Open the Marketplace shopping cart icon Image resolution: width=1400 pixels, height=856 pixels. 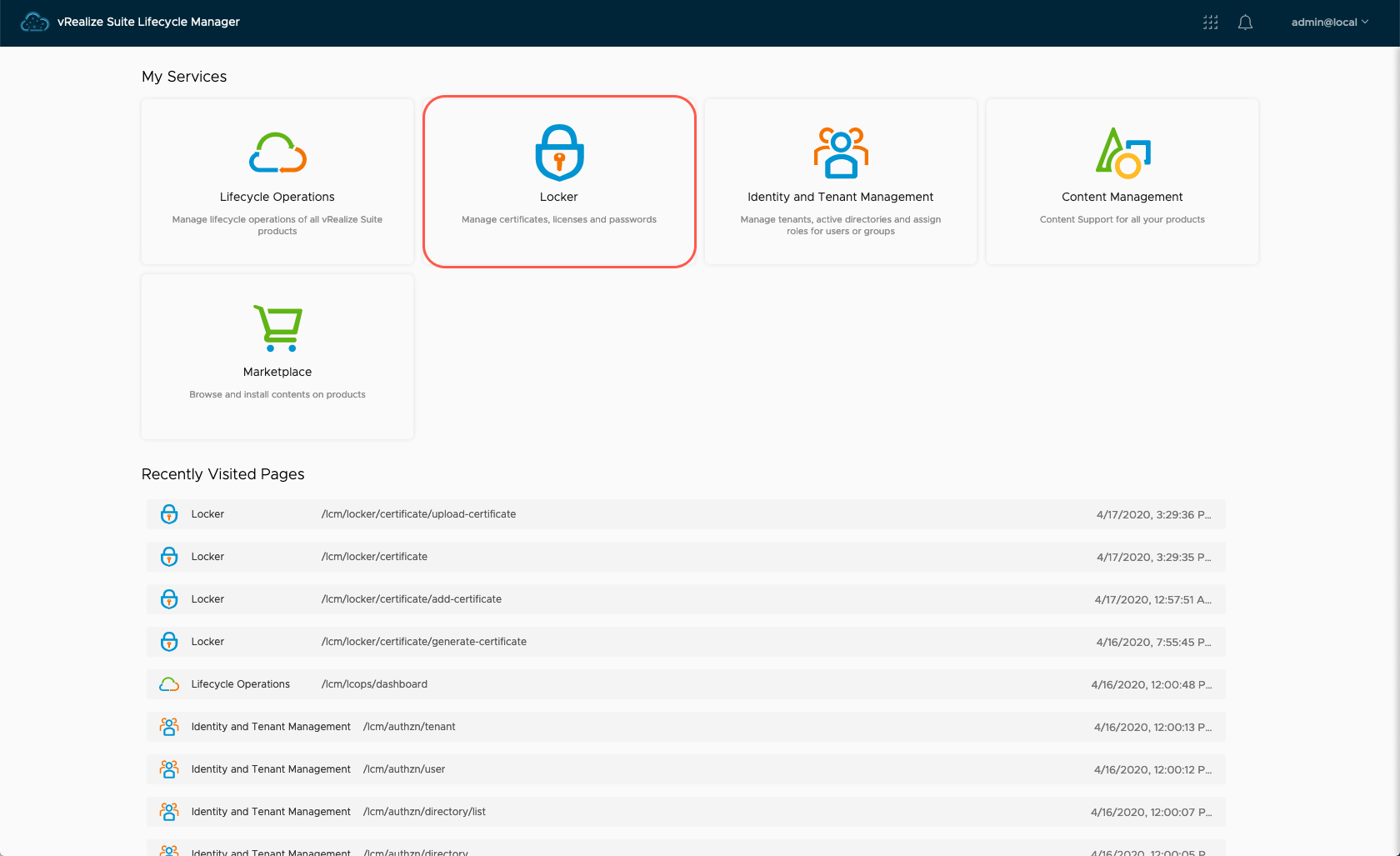[x=277, y=328]
